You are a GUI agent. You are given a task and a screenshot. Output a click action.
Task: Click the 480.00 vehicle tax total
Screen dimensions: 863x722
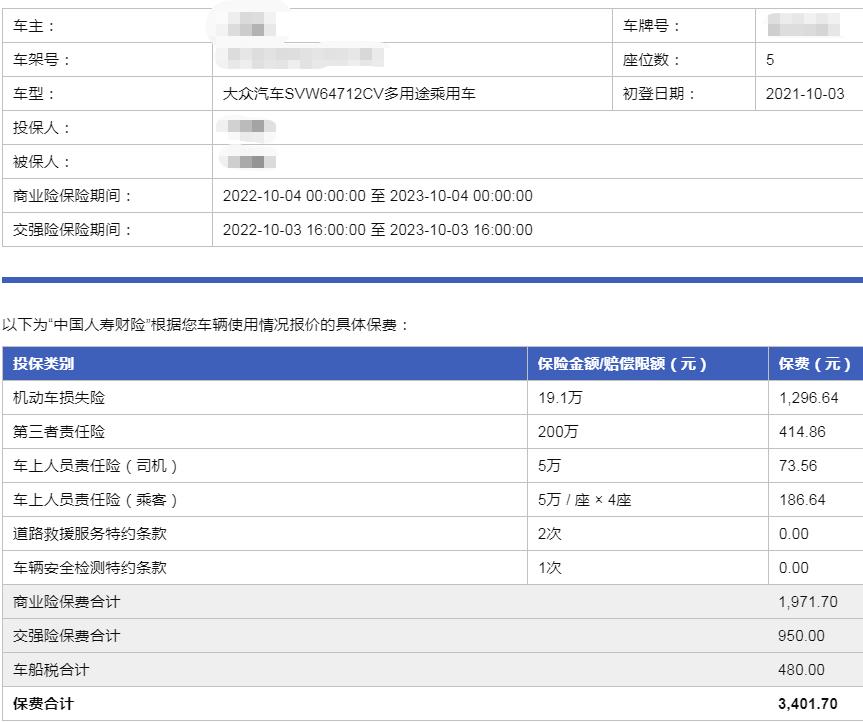point(801,670)
